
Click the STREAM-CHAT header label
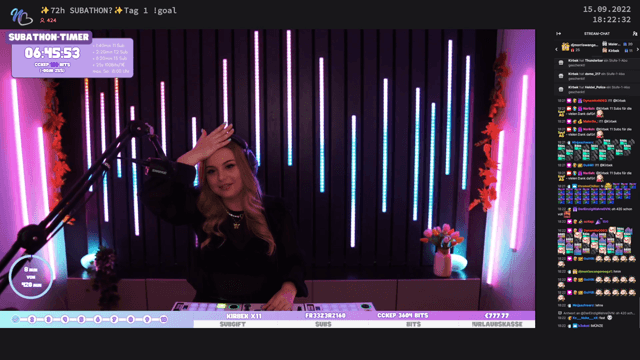click(597, 33)
